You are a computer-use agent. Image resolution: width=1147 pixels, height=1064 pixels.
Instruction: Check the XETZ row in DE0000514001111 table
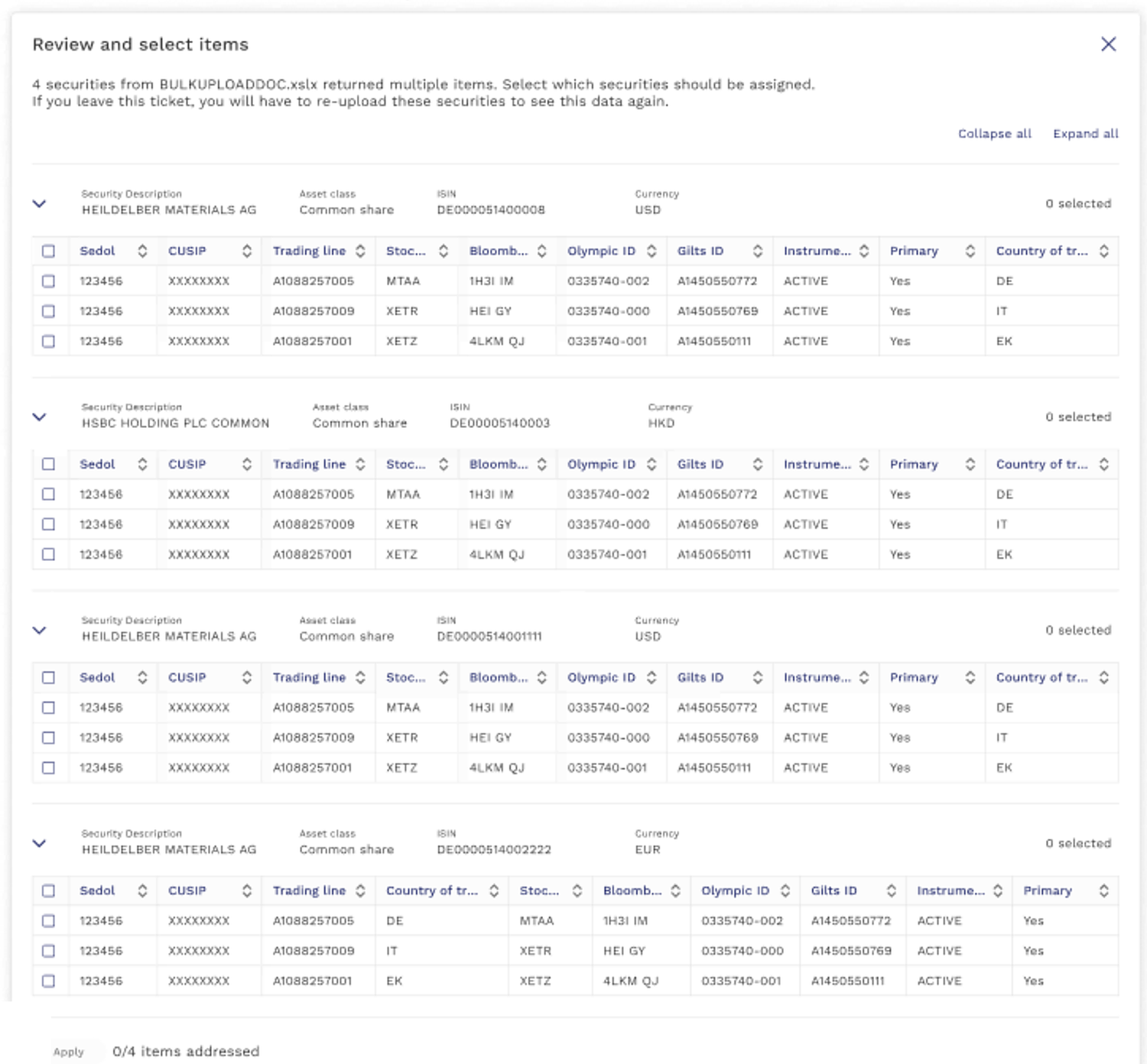click(x=48, y=767)
